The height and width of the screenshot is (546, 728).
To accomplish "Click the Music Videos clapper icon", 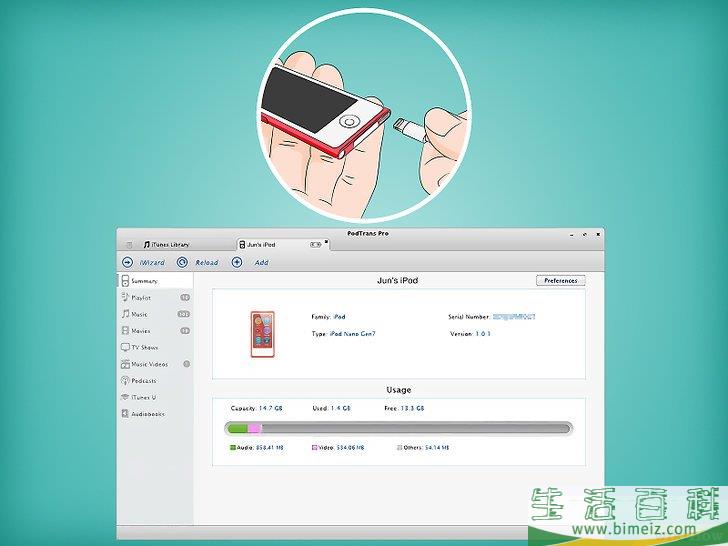I will (x=125, y=364).
